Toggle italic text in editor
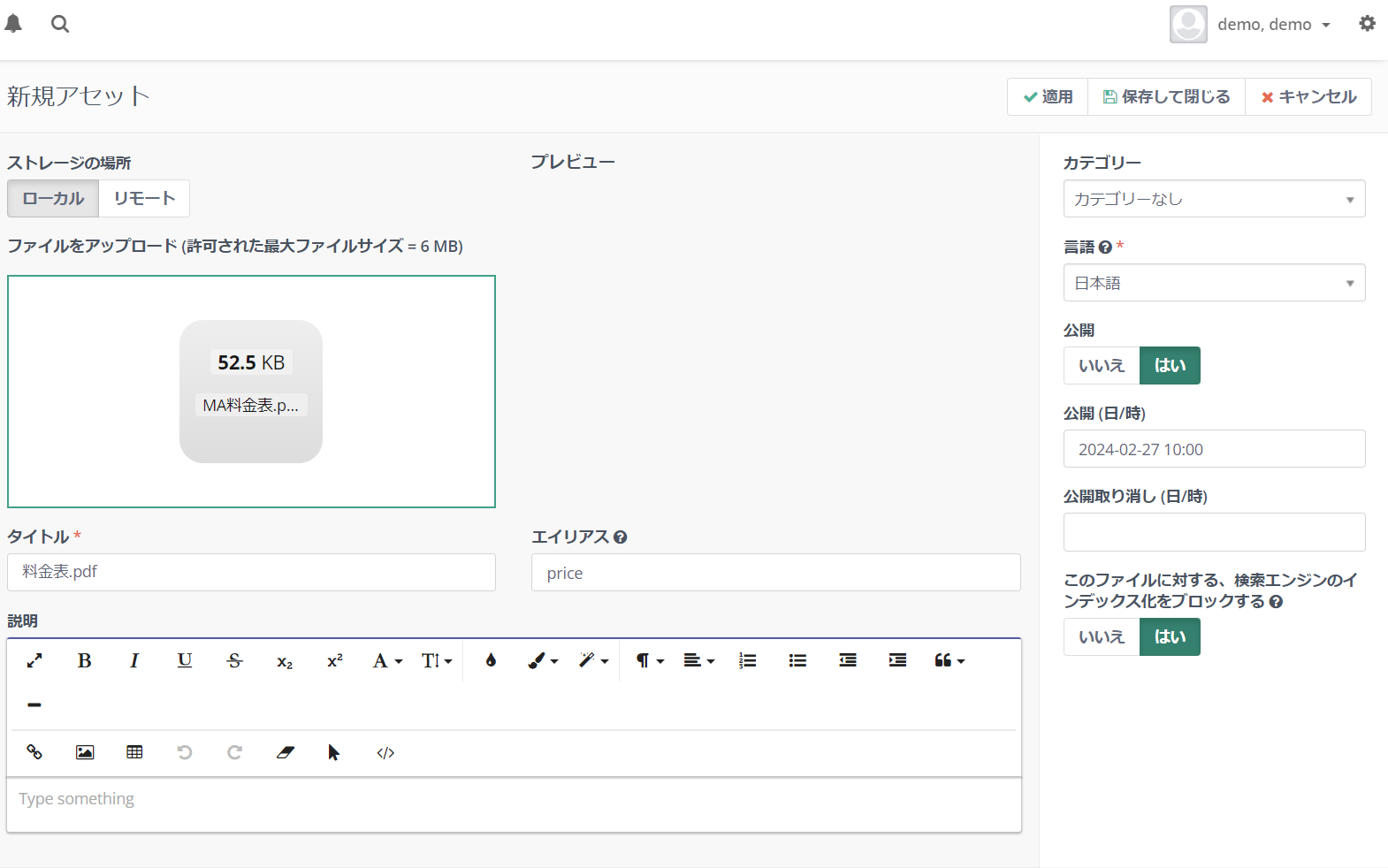 click(134, 660)
